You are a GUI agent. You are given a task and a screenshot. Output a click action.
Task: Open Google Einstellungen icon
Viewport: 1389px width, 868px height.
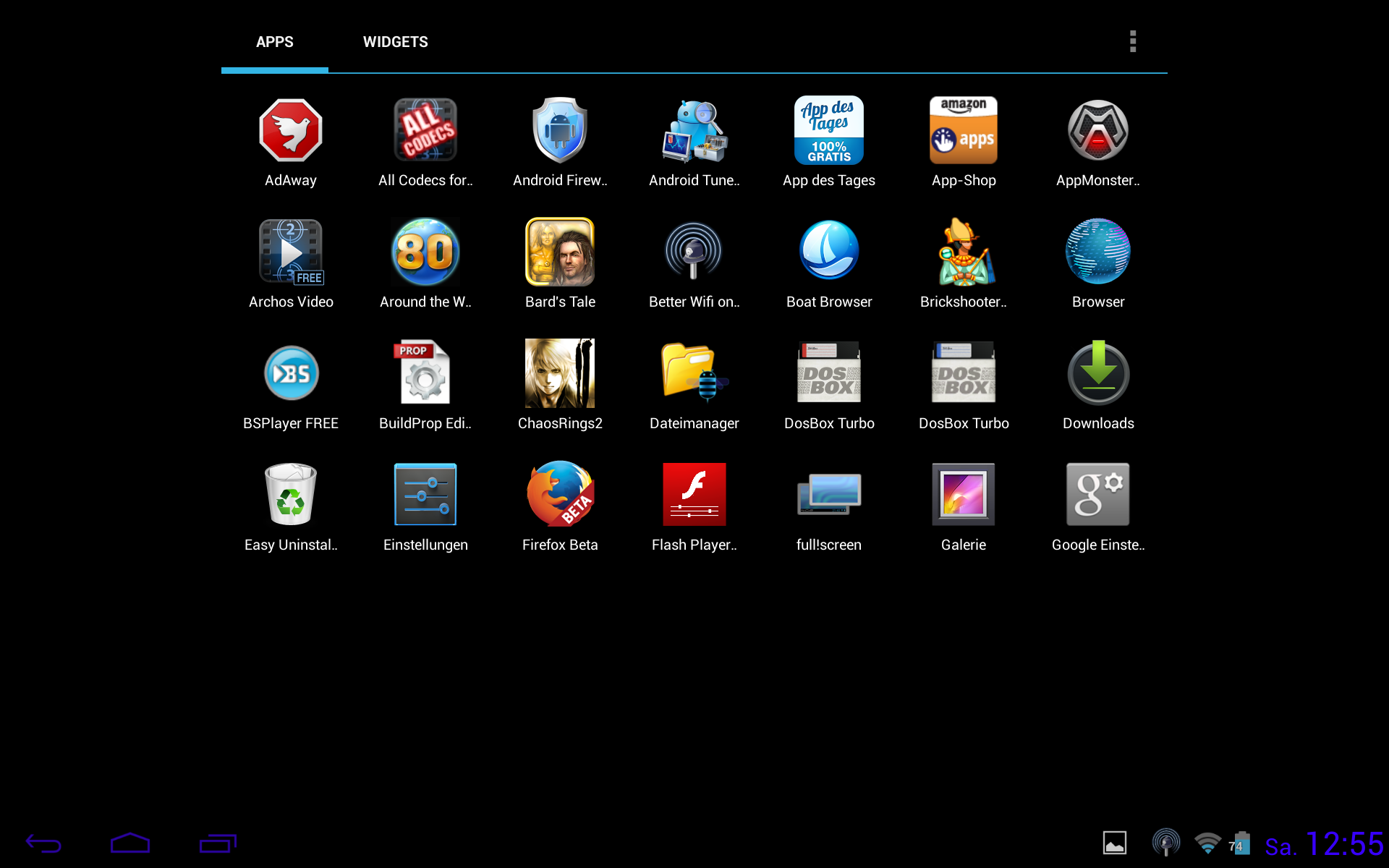point(1098,494)
